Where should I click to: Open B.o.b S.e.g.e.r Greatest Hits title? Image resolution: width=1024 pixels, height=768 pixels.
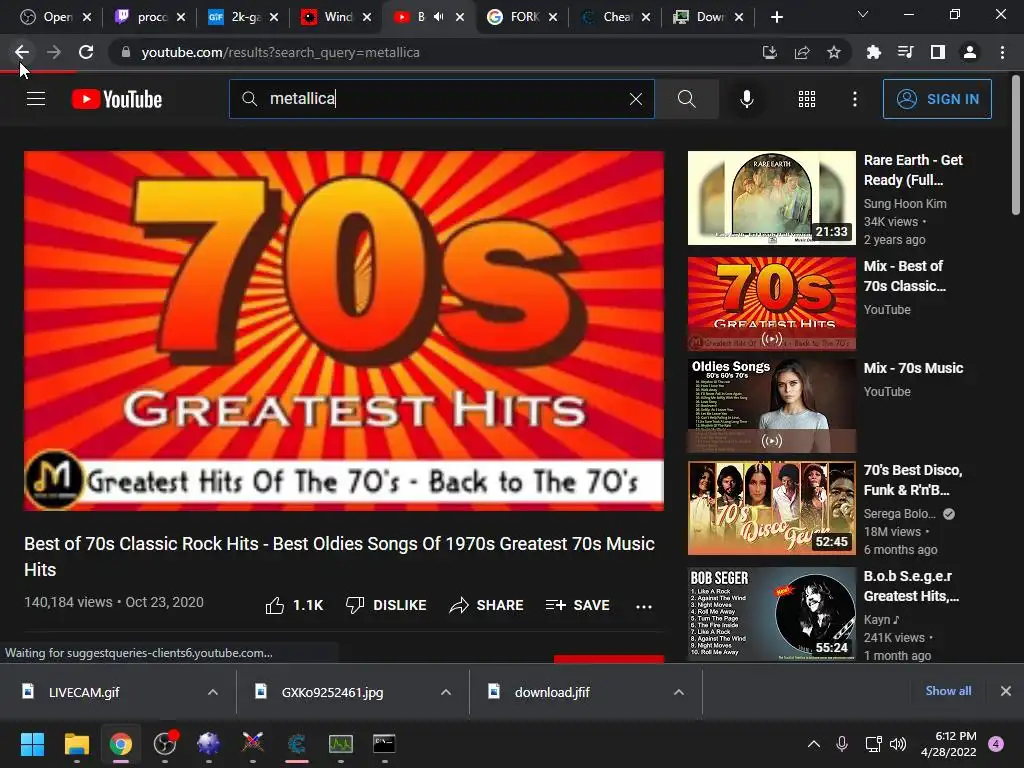pos(912,586)
